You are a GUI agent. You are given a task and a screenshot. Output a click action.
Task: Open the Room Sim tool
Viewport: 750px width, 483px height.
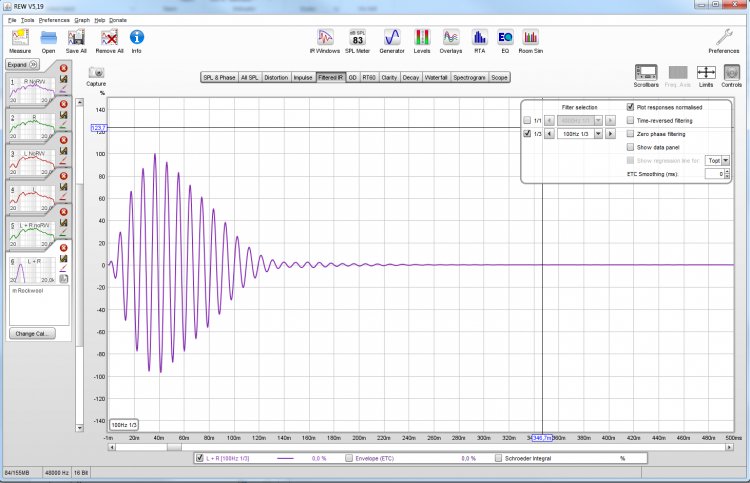tap(530, 37)
